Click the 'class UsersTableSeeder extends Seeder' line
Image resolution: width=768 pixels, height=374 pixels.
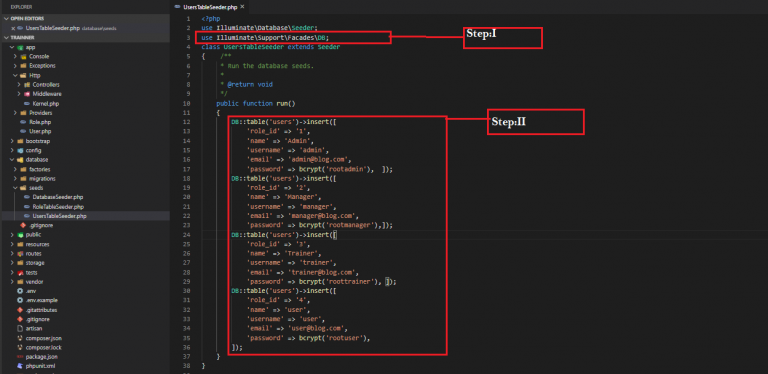270,47
